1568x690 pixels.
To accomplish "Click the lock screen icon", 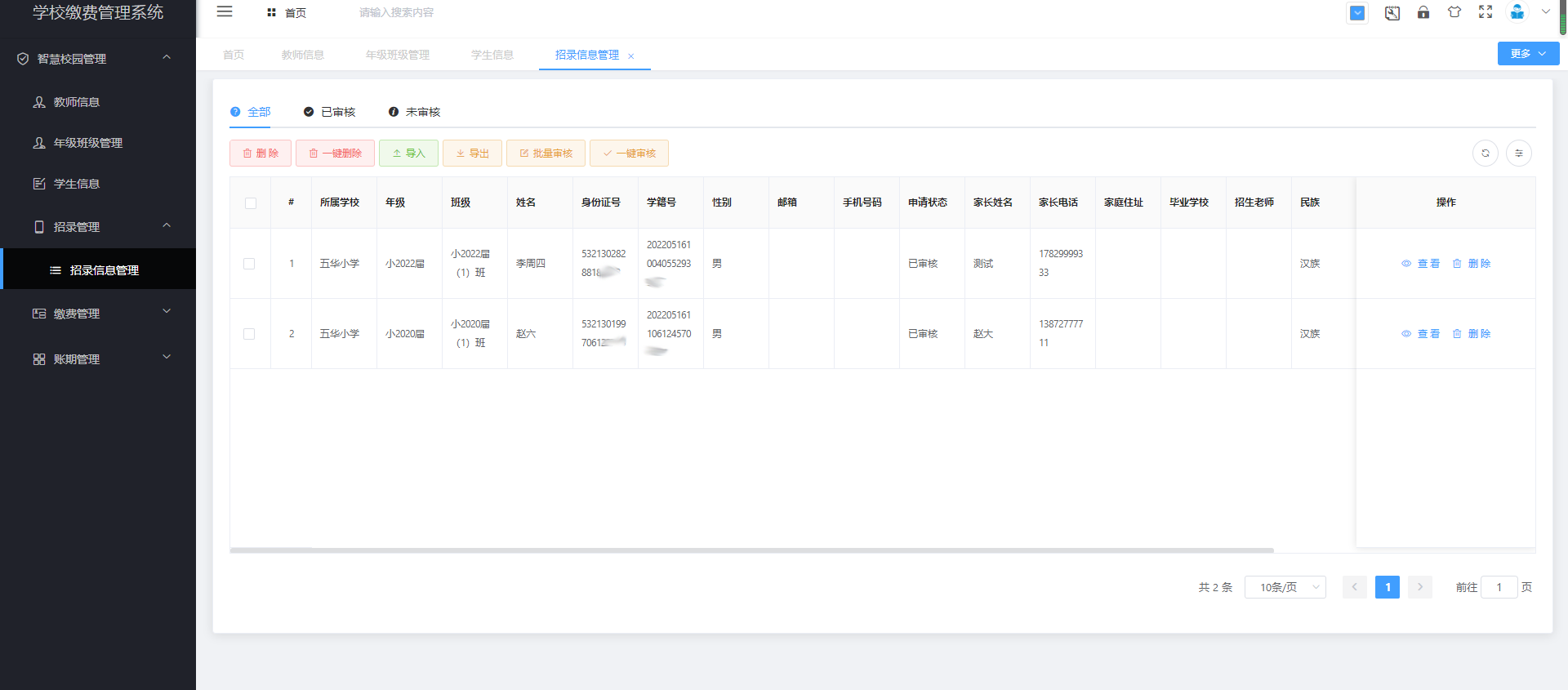I will (x=1423, y=12).
